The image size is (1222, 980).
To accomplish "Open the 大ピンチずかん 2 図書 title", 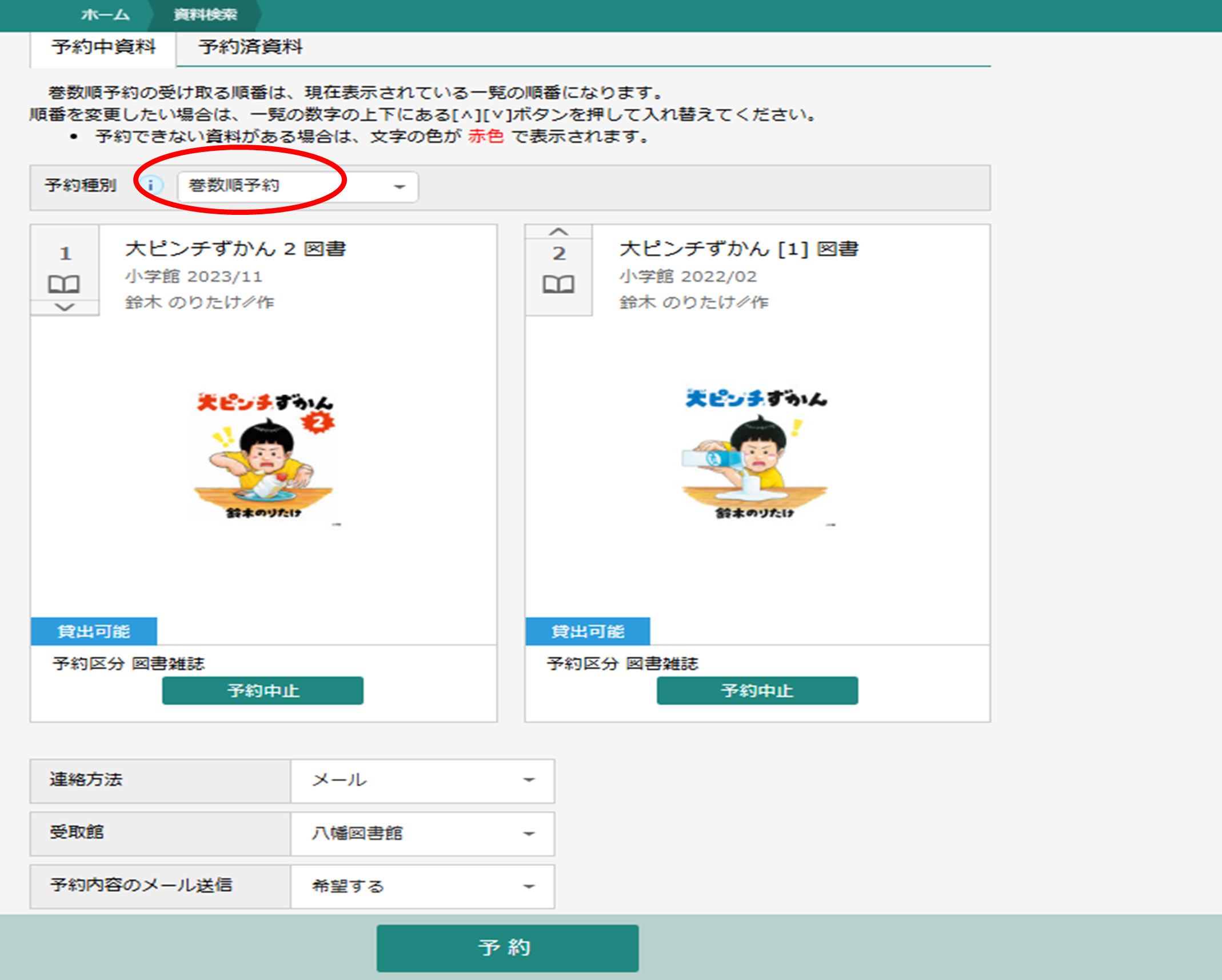I will point(235,249).
